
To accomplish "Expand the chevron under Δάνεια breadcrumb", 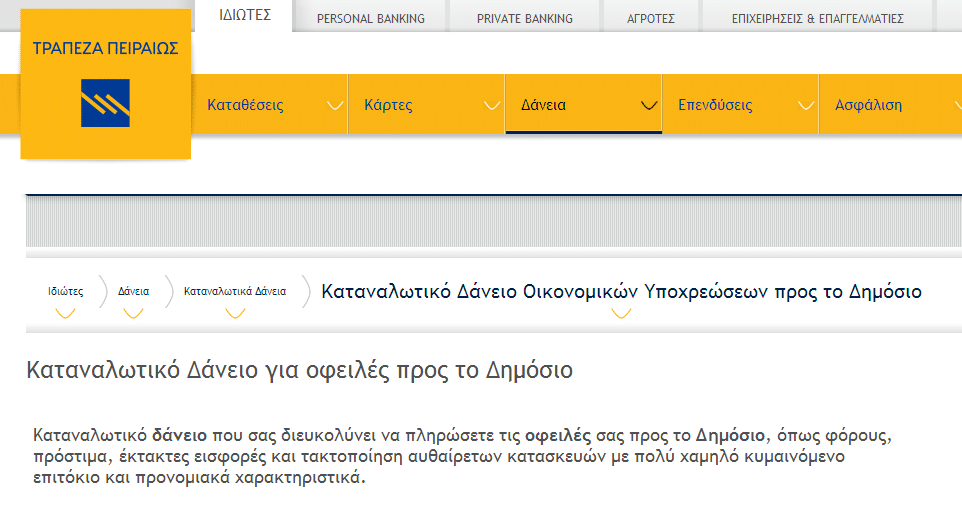I will [x=133, y=314].
